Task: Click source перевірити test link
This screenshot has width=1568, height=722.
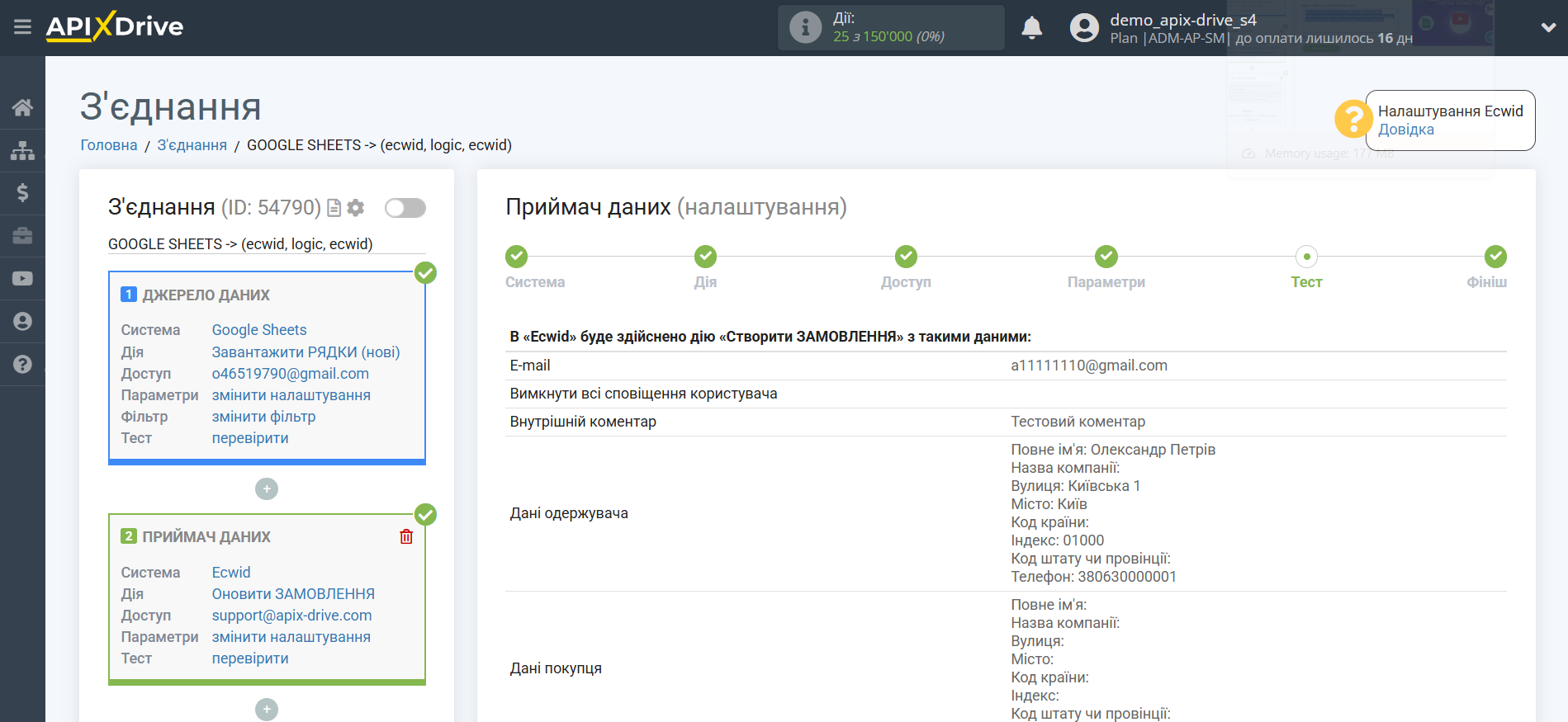Action: pyautogui.click(x=250, y=438)
